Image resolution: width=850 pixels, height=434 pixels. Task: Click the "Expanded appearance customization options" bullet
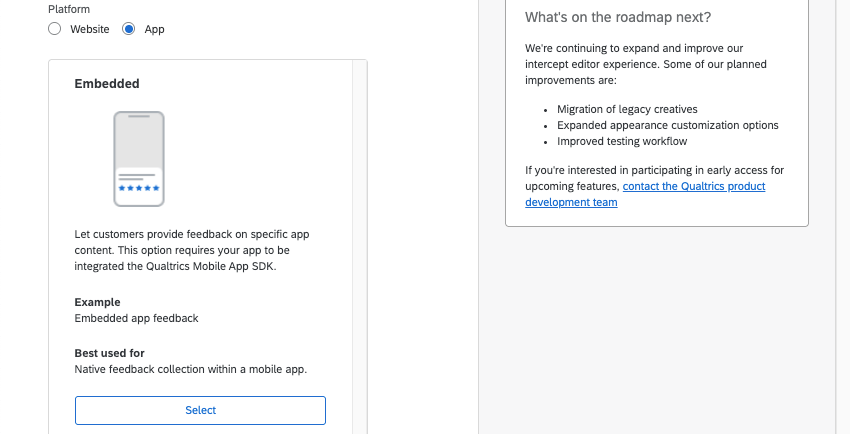[667, 125]
